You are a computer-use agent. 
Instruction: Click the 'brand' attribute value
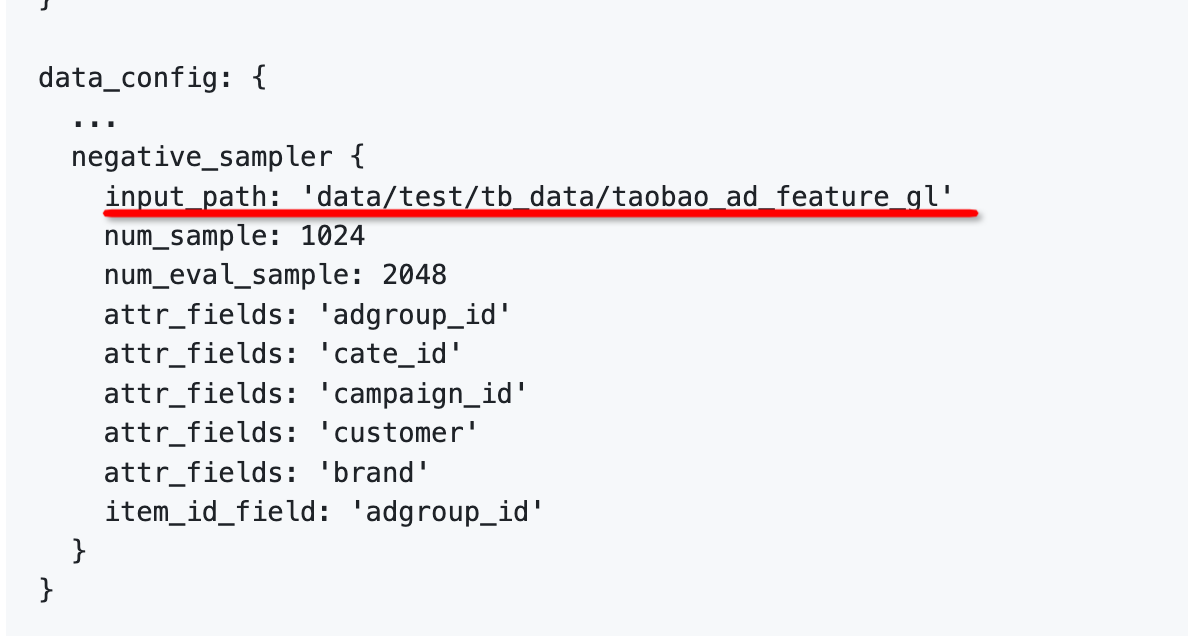(374, 472)
